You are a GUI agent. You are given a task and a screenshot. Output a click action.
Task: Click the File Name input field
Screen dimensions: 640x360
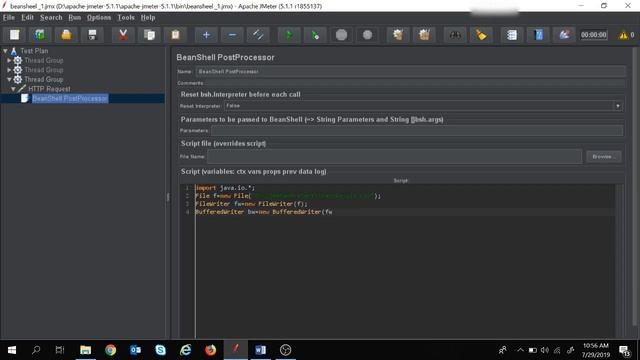click(394, 156)
